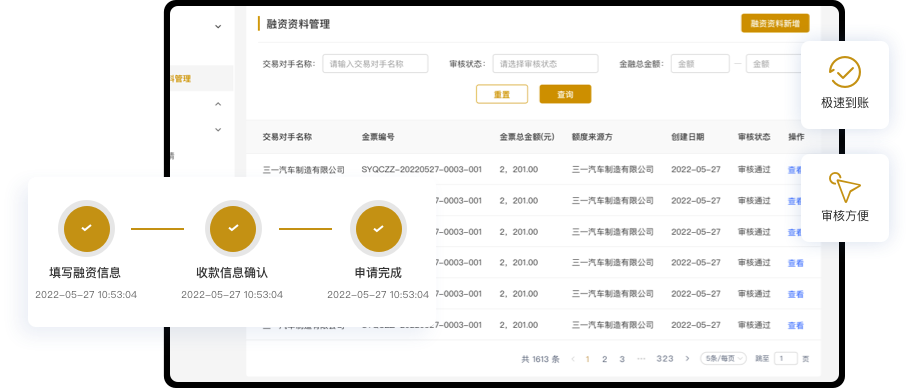Click the previous page arrow
Image resolution: width=909 pixels, height=388 pixels.
(x=573, y=359)
